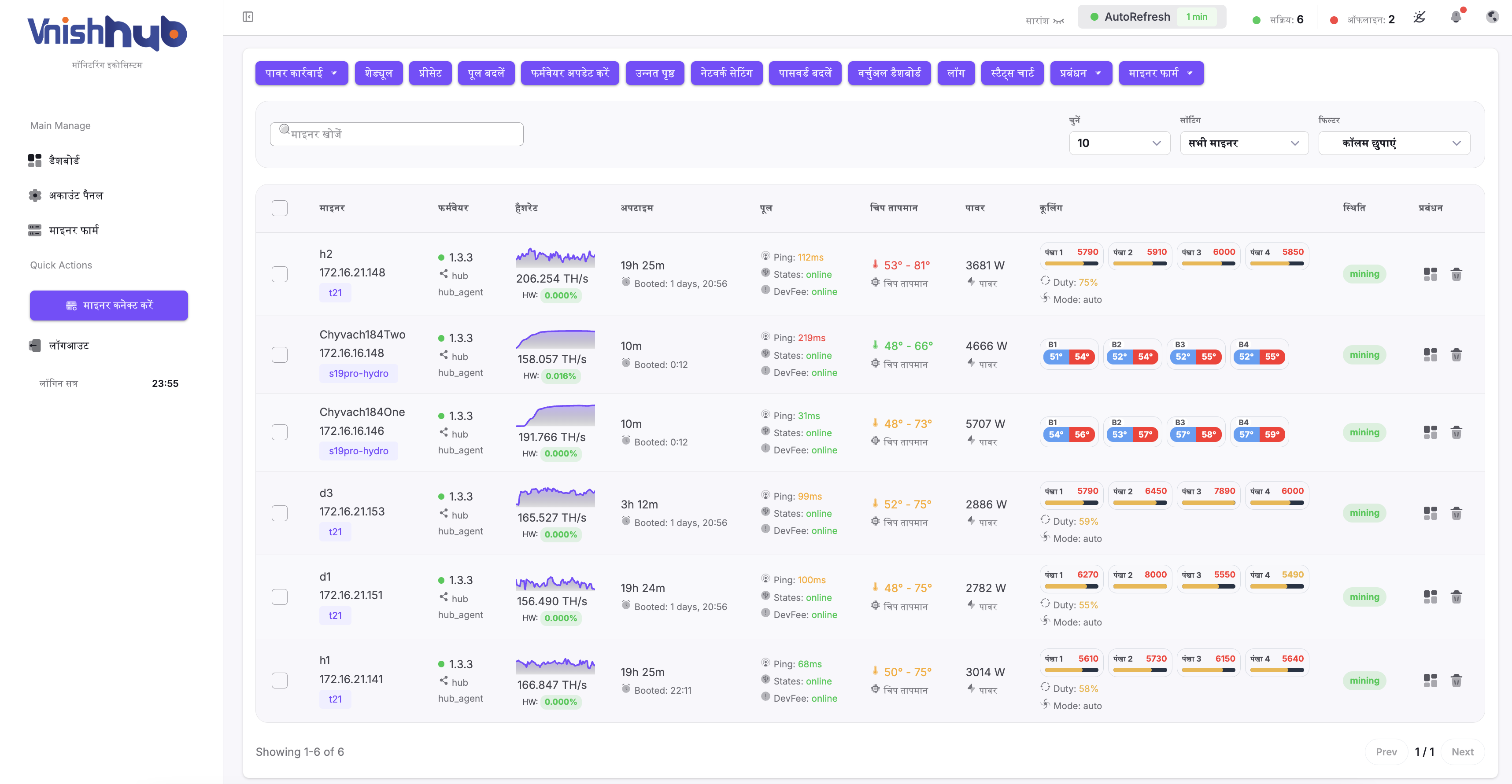Open the कॉलम छुपाएं filter dropdown

[x=1394, y=143]
